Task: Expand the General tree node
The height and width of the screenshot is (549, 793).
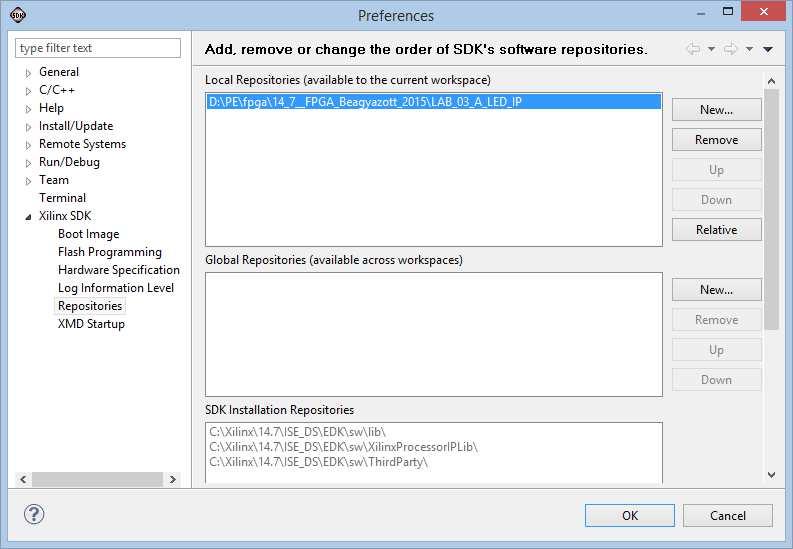Action: (x=28, y=73)
